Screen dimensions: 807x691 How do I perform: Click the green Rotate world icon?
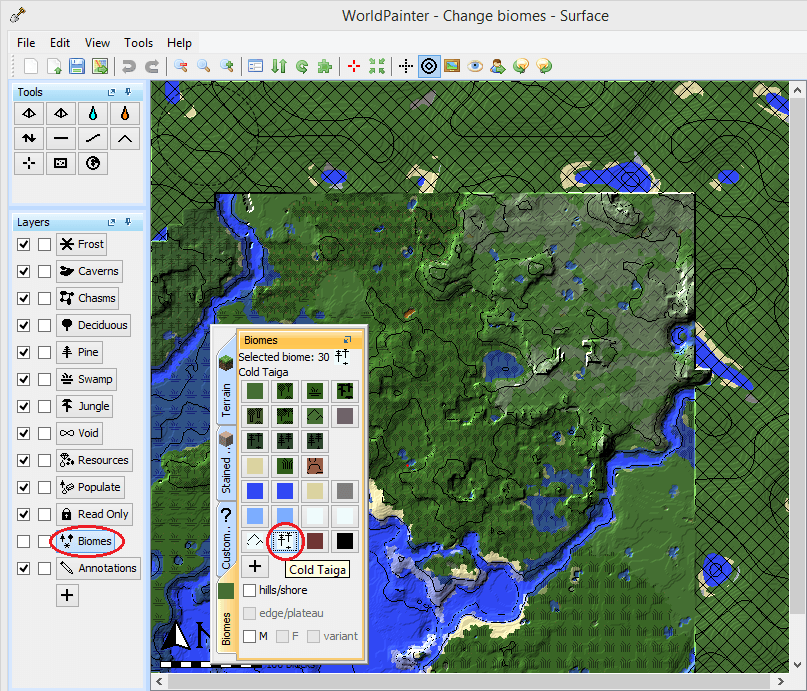click(x=302, y=66)
